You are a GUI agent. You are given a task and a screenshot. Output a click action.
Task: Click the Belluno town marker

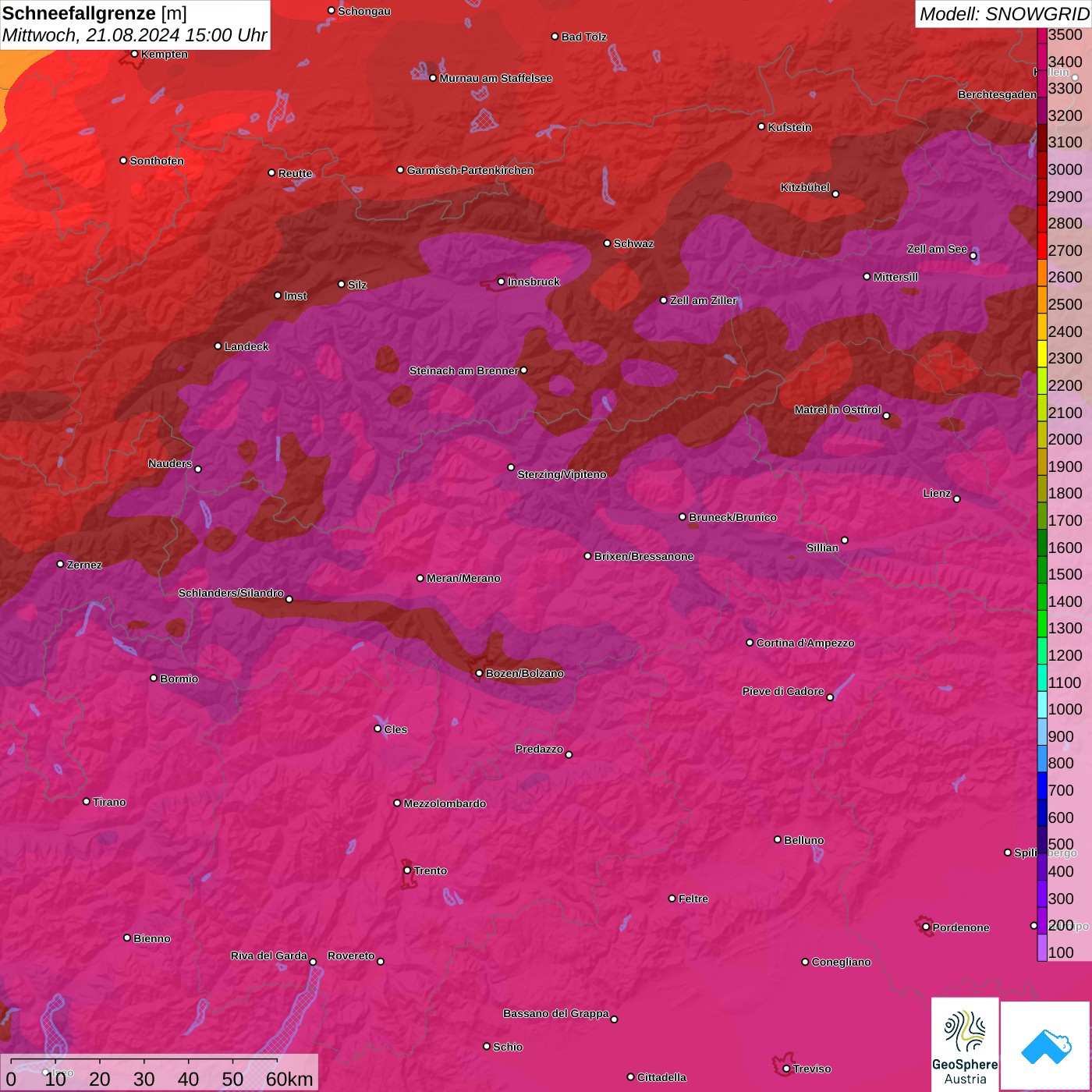click(778, 839)
